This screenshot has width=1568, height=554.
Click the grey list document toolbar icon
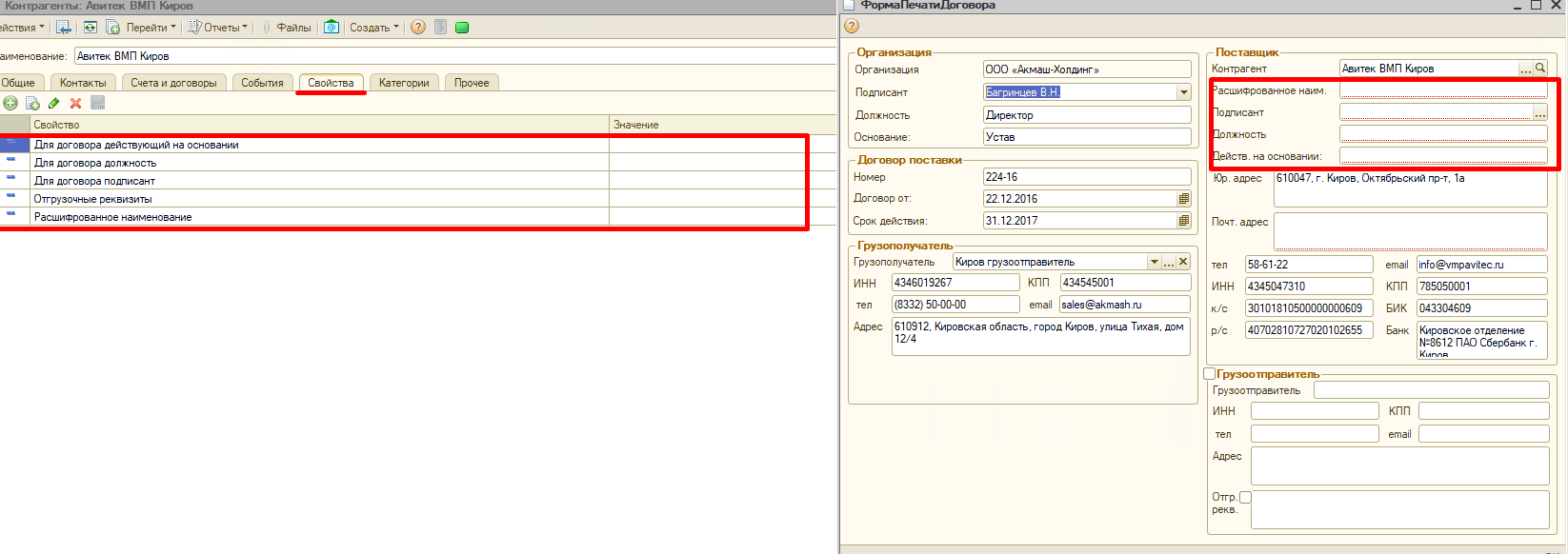pyautogui.click(x=440, y=27)
